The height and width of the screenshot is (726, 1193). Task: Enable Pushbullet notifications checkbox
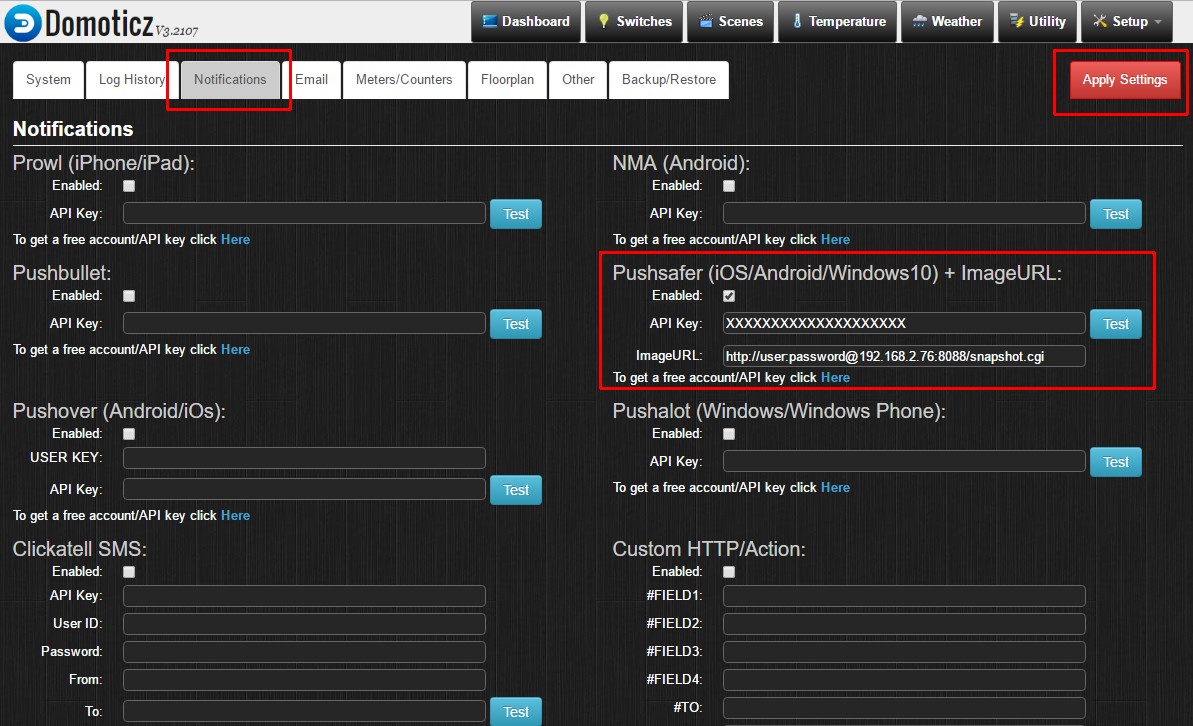pos(129,296)
